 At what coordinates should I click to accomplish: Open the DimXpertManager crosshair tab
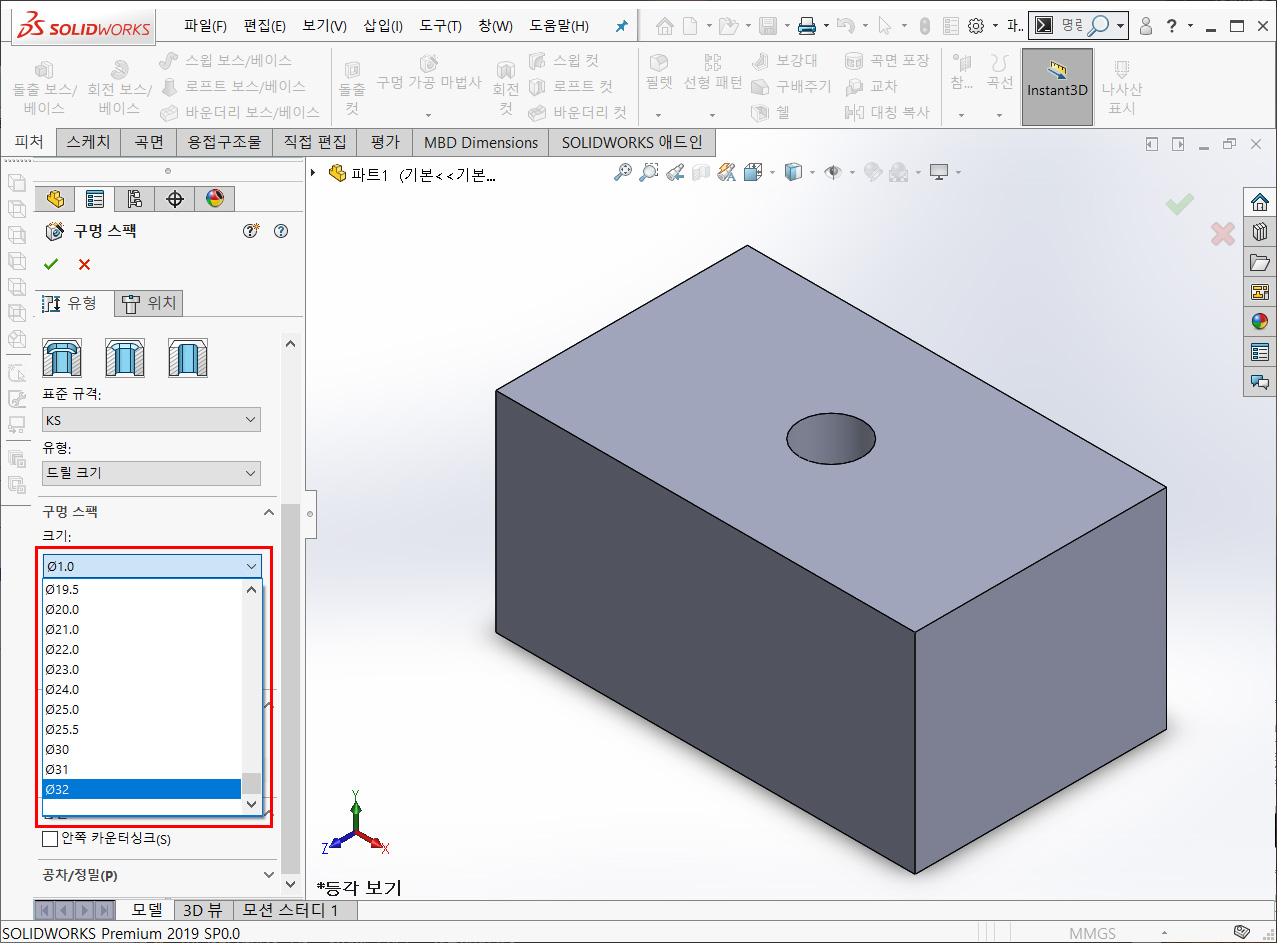click(x=175, y=198)
